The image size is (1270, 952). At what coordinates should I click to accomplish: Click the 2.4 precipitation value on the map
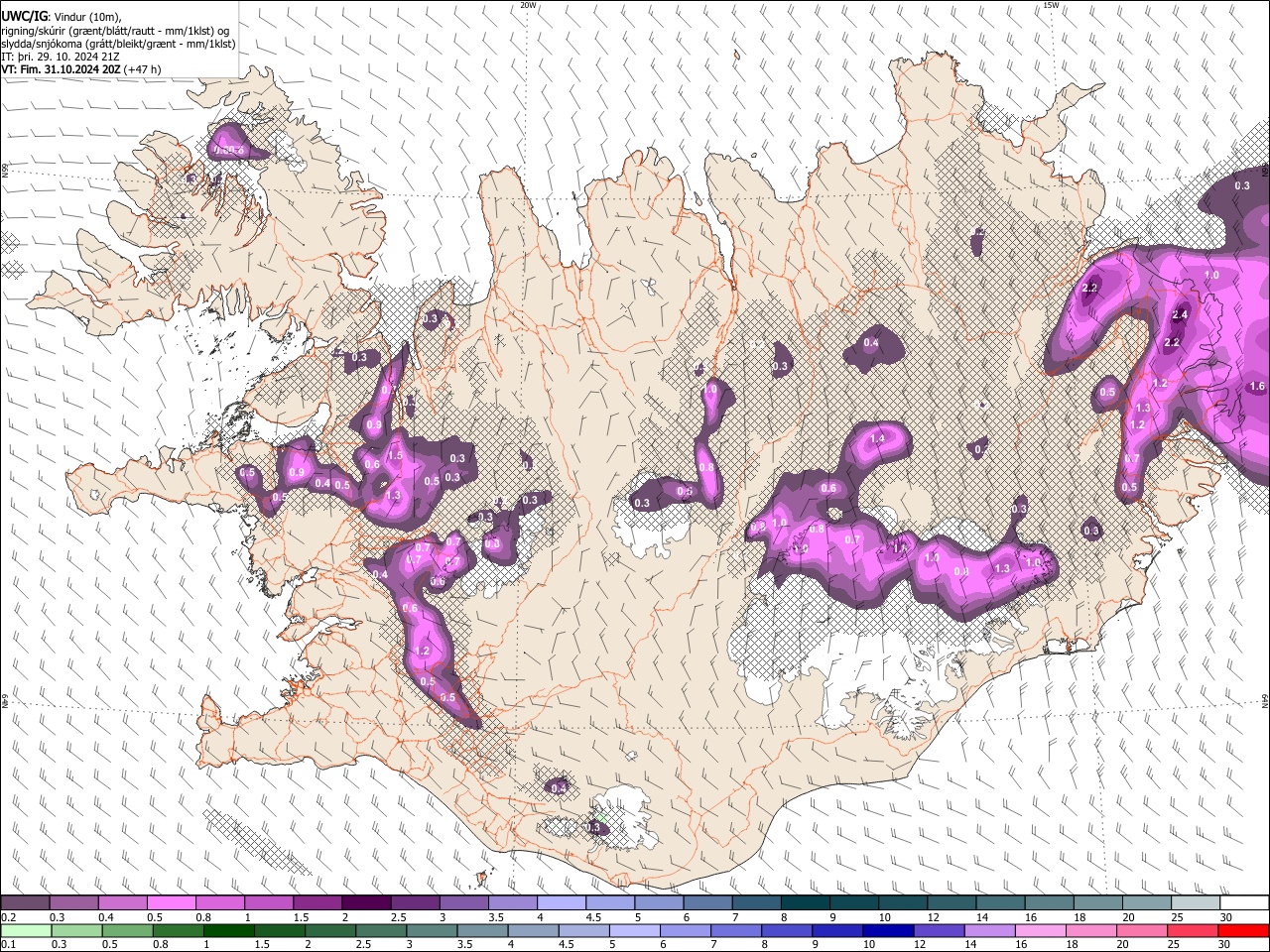point(1180,314)
